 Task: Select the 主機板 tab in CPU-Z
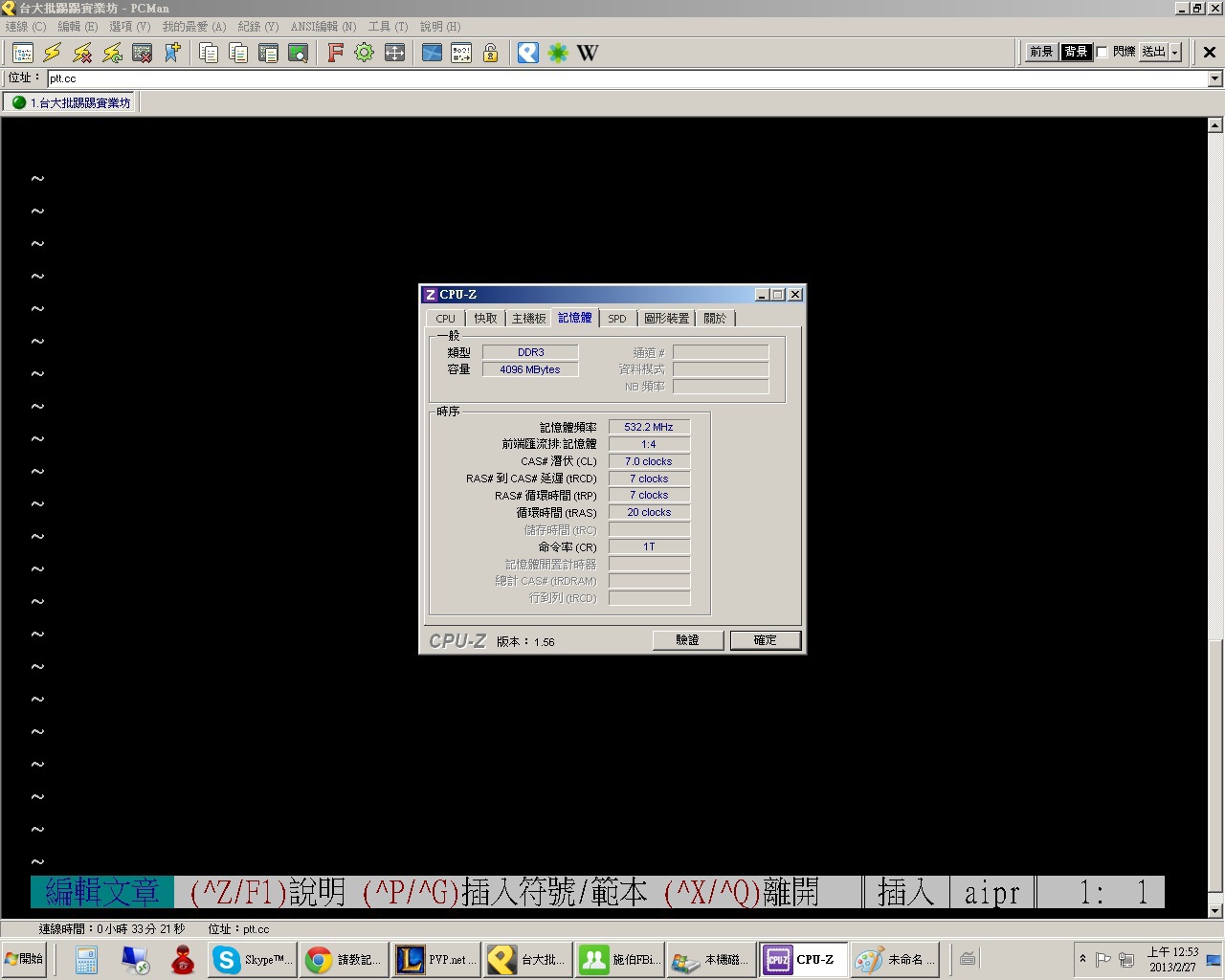[528, 319]
